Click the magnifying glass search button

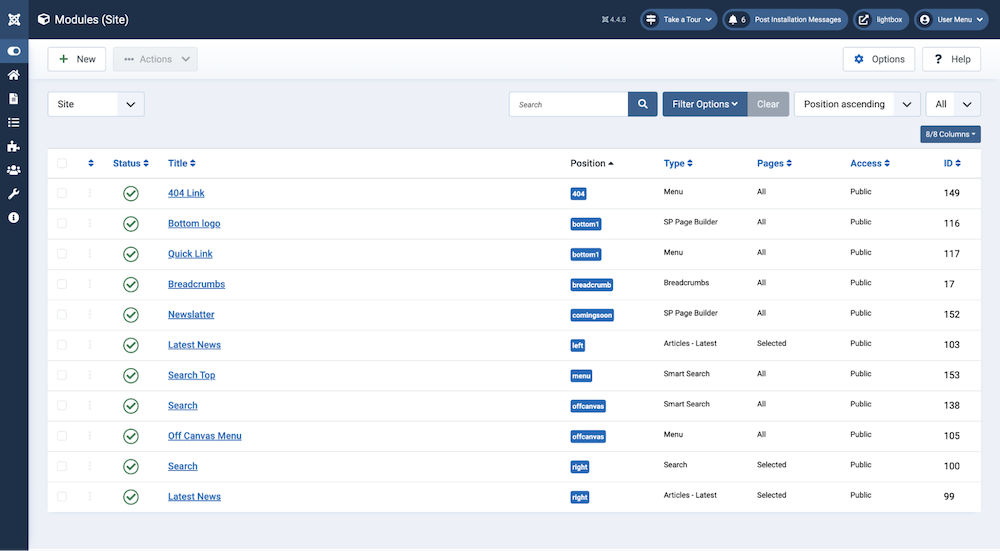[x=642, y=104]
